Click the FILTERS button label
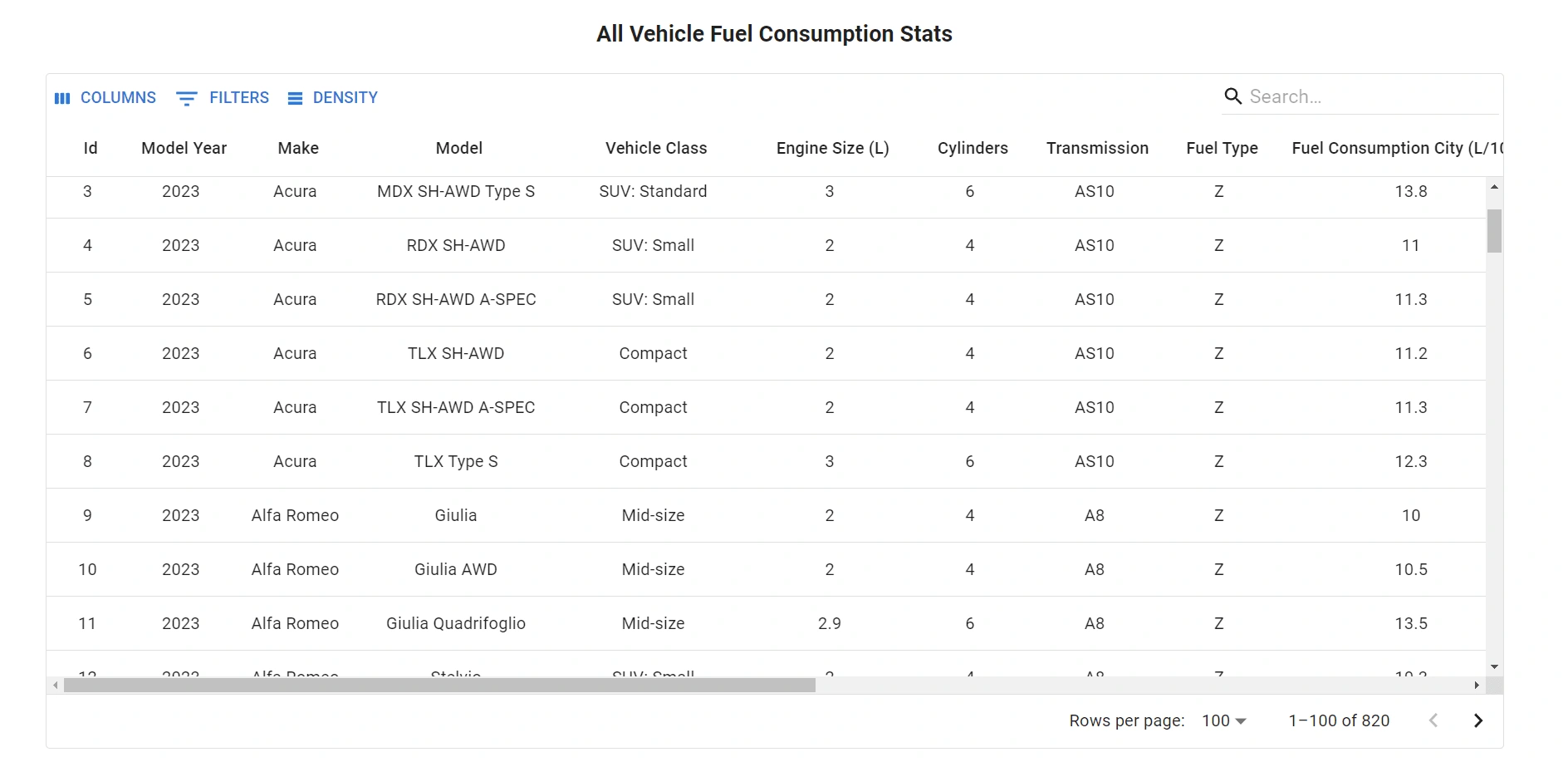 (239, 98)
